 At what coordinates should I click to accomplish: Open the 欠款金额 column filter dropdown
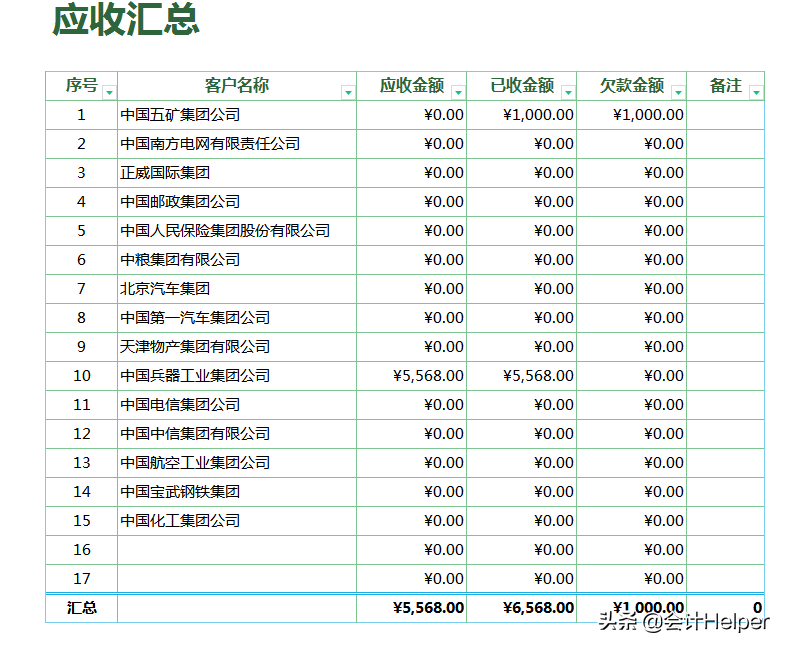coord(678,92)
